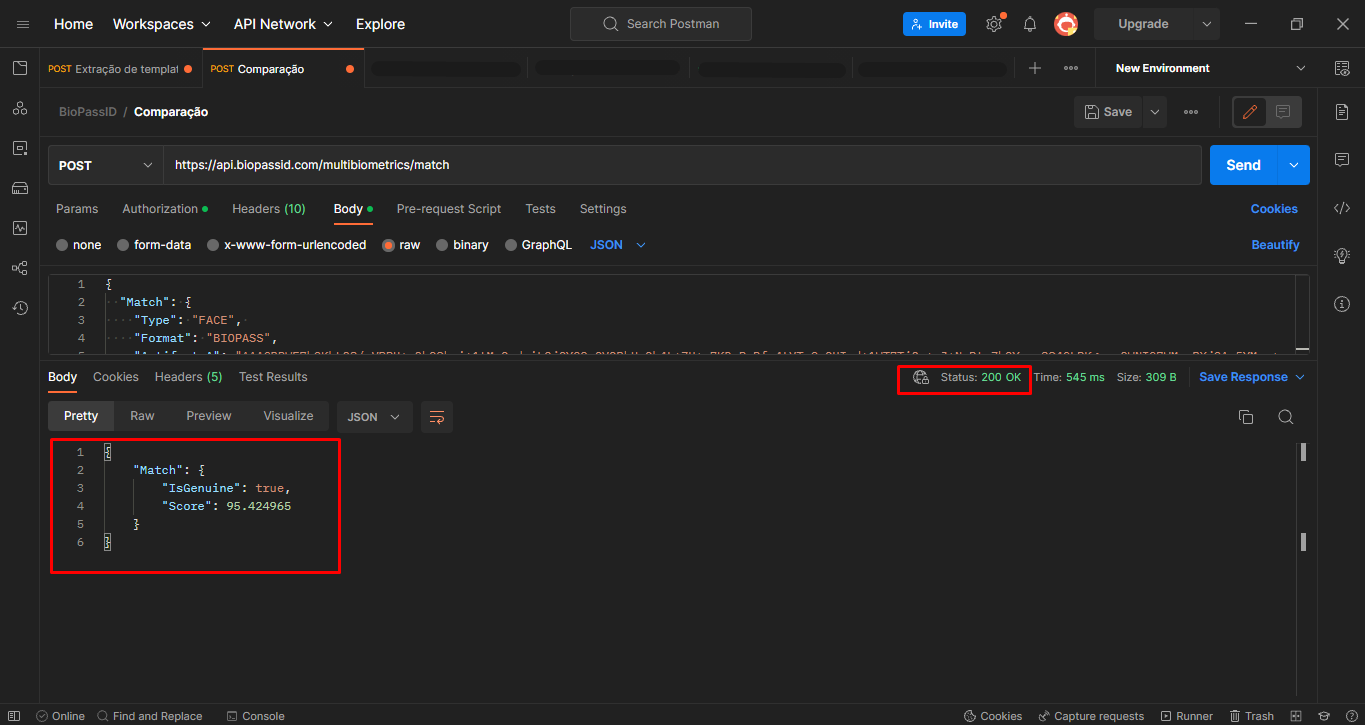Screen dimensions: 1365x725
Task: Open Documentation icon in right sidebar
Action: (1342, 112)
